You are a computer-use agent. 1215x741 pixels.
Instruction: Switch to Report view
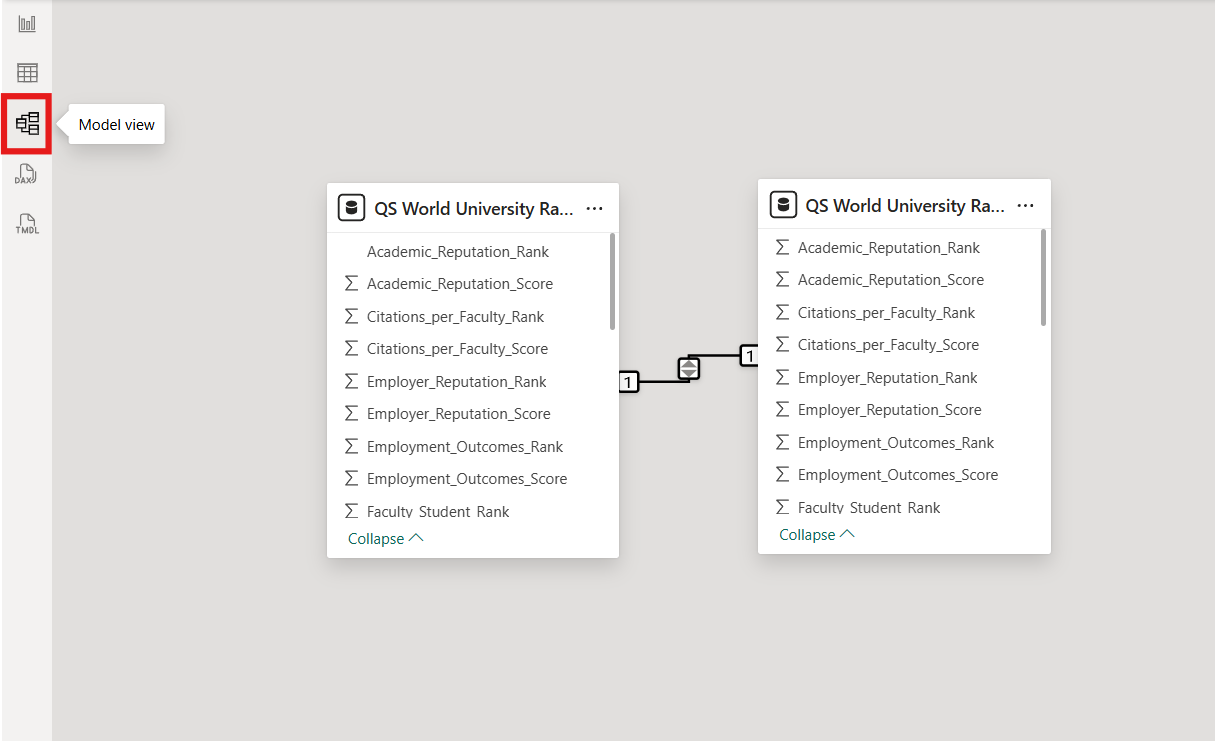[x=25, y=23]
